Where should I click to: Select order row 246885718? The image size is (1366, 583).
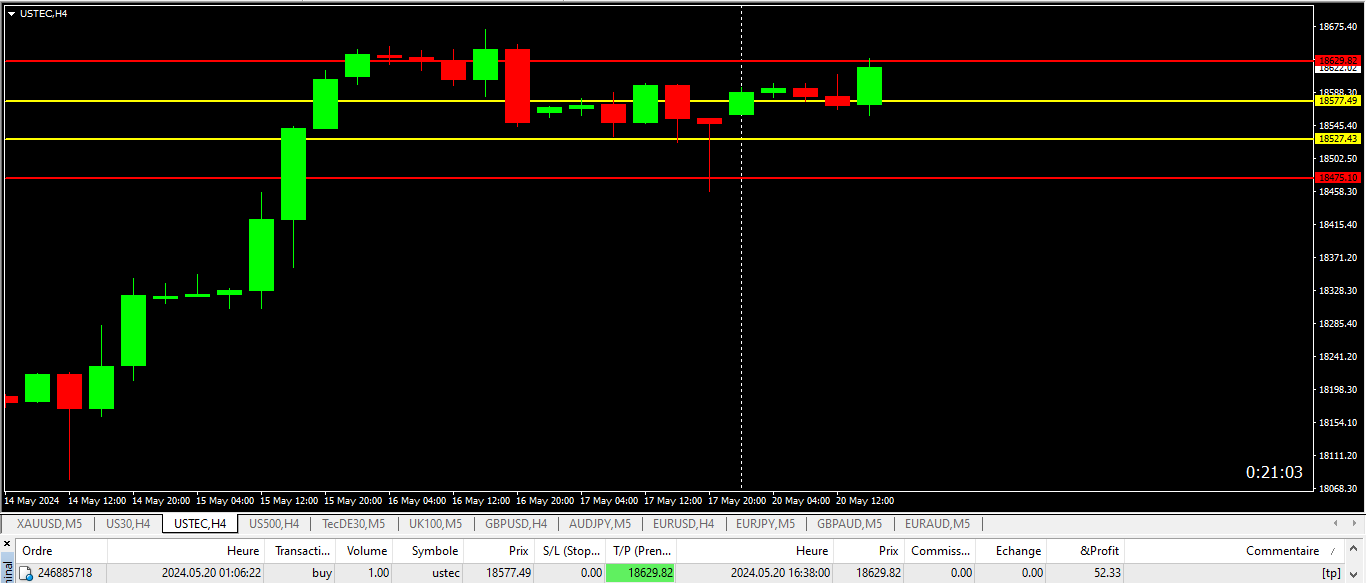(x=682, y=573)
